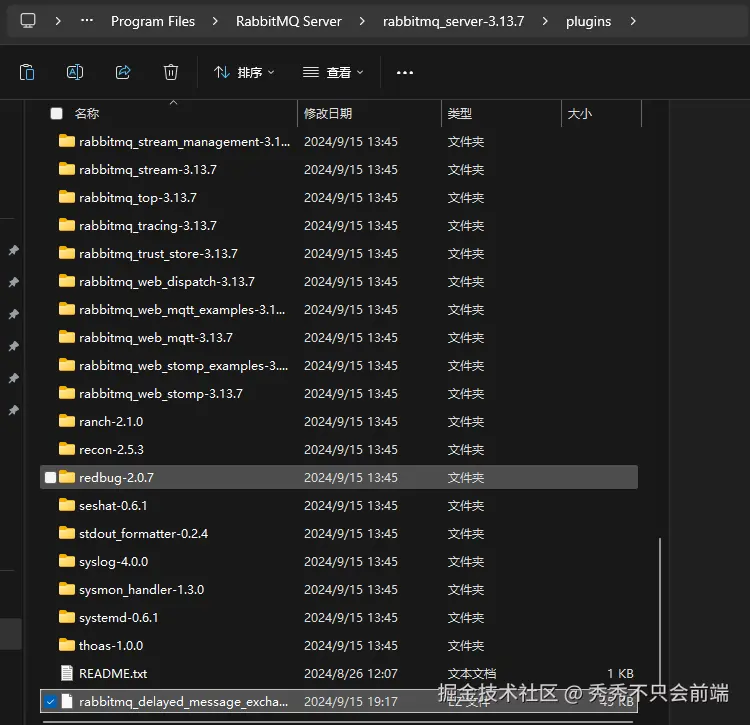Click the README.txt file name
Screen dimensions: 750x725
click(113, 673)
